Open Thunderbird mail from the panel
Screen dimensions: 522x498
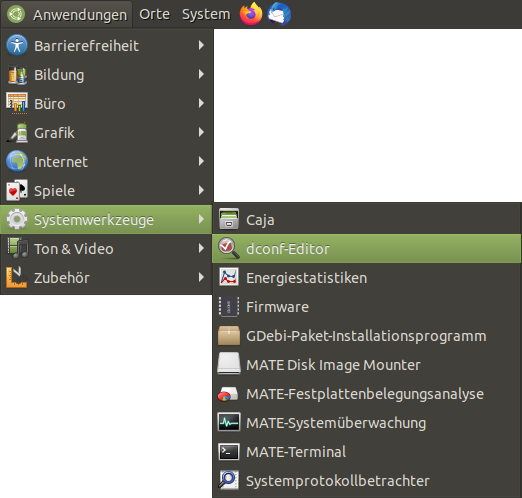pos(279,14)
